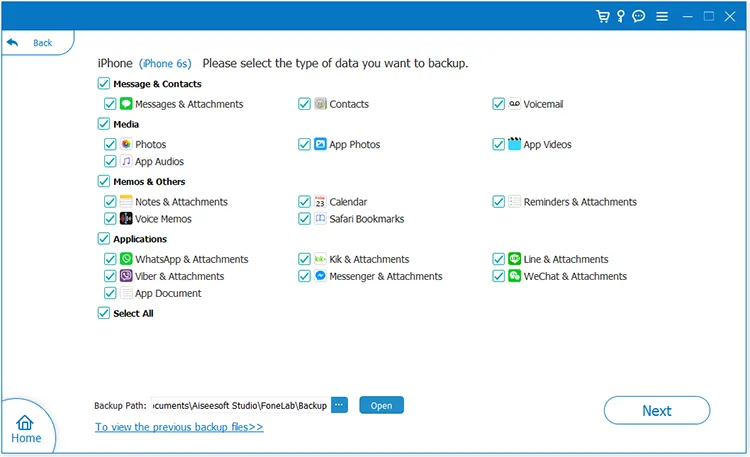Uncheck the App Videos checkbox
Image resolution: width=750 pixels, height=457 pixels.
(x=498, y=144)
